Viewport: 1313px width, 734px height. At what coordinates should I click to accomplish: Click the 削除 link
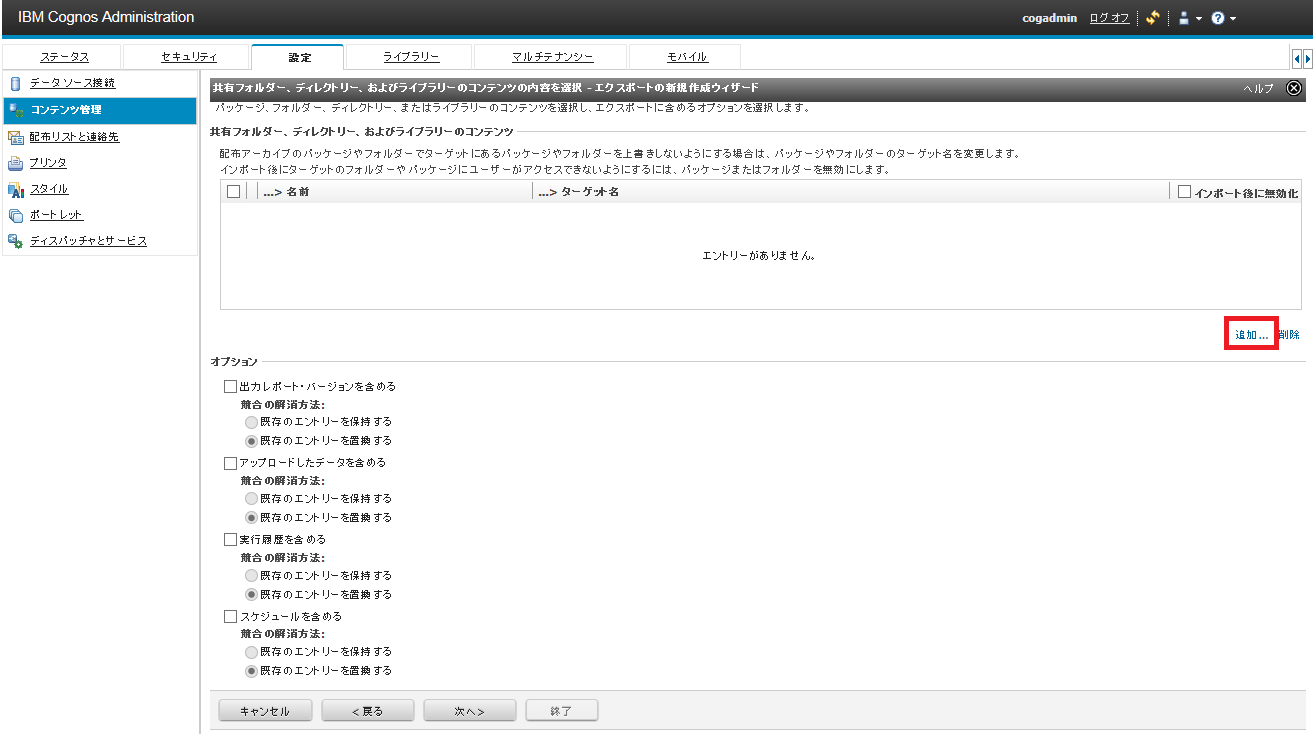(x=1289, y=335)
